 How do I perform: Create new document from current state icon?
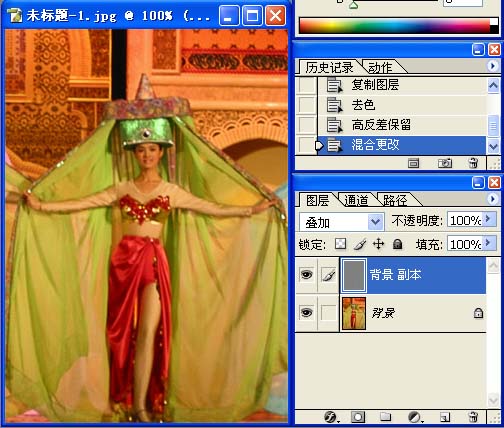click(x=413, y=163)
